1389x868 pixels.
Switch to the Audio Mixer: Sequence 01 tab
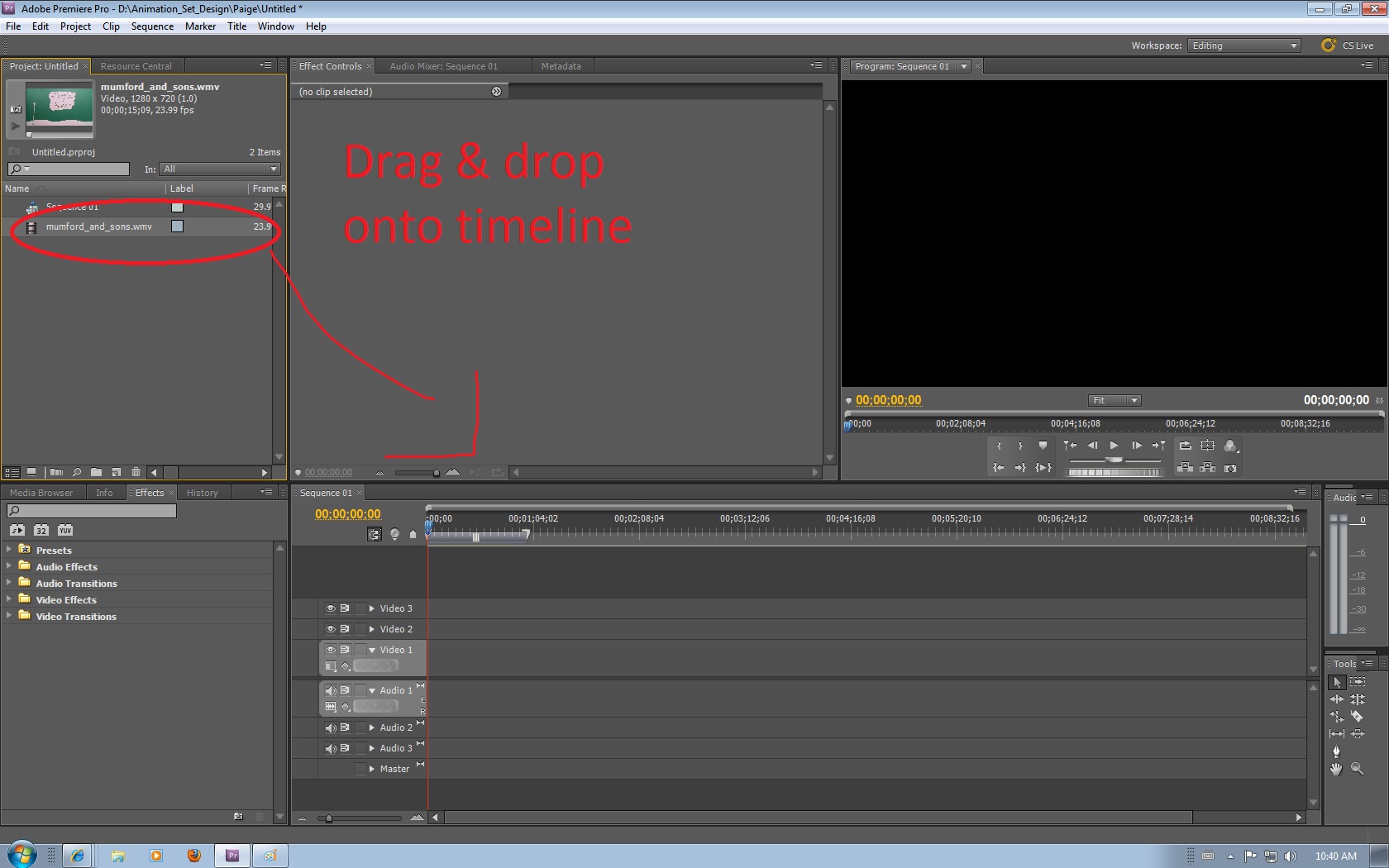pos(443,66)
